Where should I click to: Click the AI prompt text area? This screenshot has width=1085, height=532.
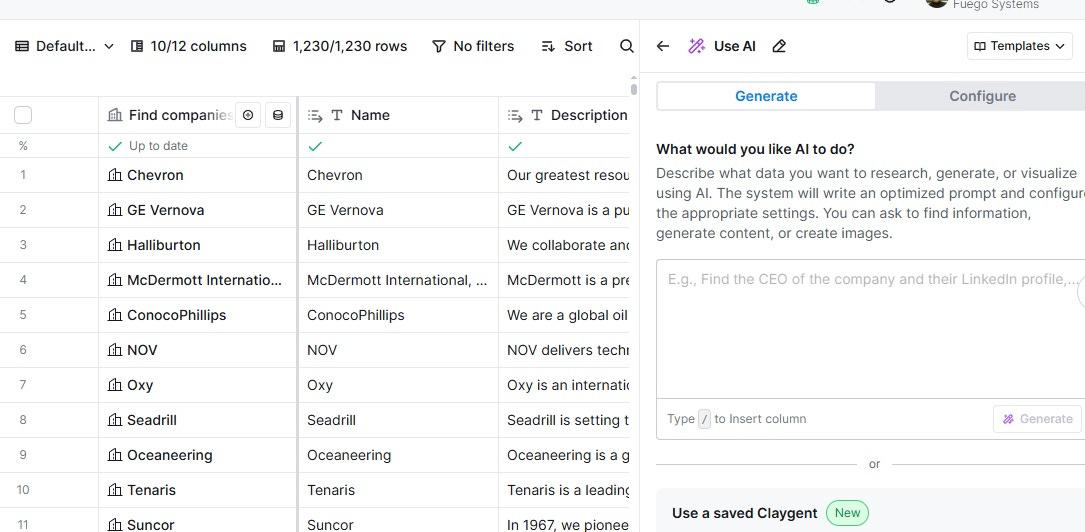(870, 329)
